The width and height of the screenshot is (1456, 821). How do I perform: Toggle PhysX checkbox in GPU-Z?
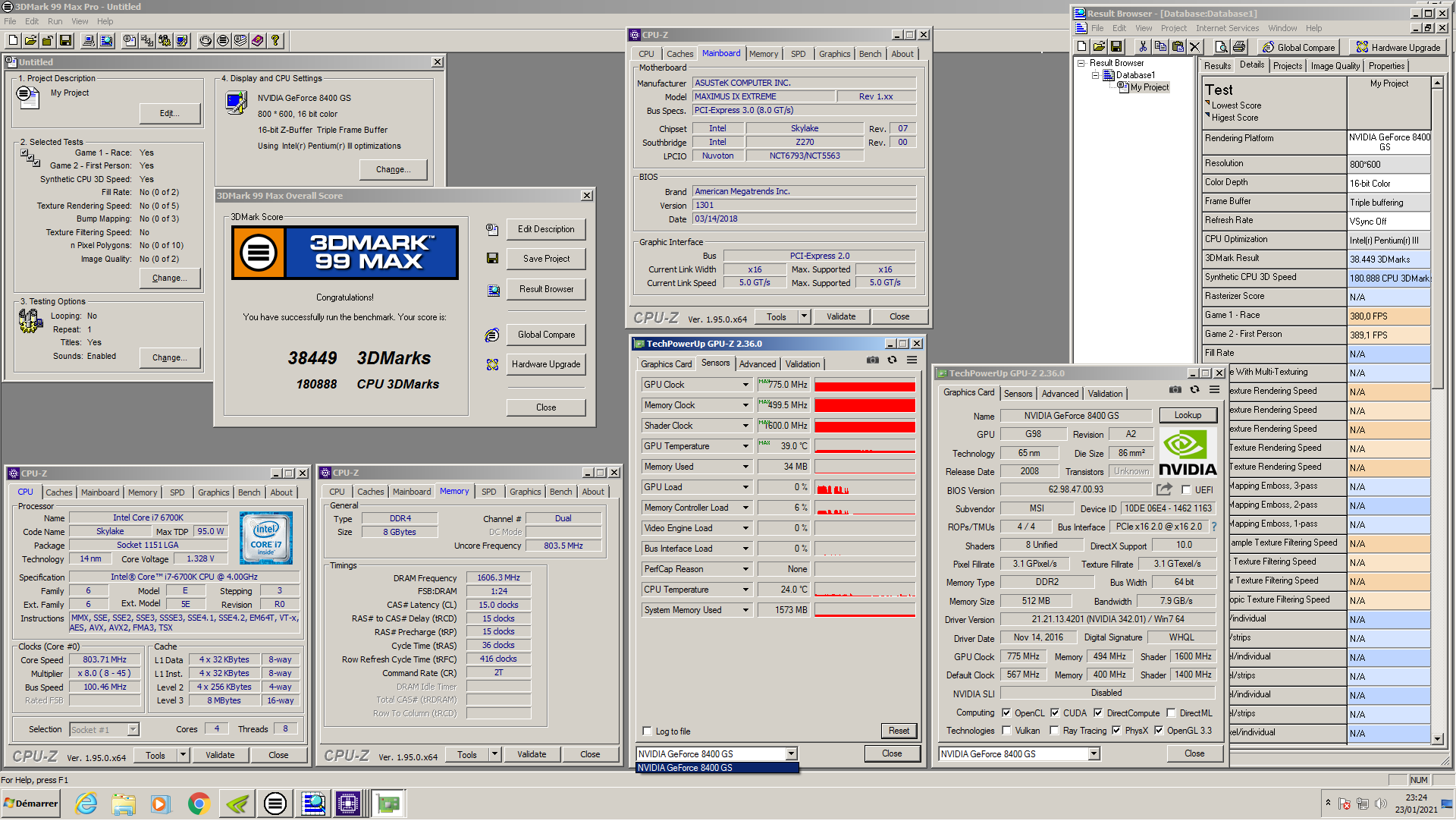click(x=1116, y=731)
